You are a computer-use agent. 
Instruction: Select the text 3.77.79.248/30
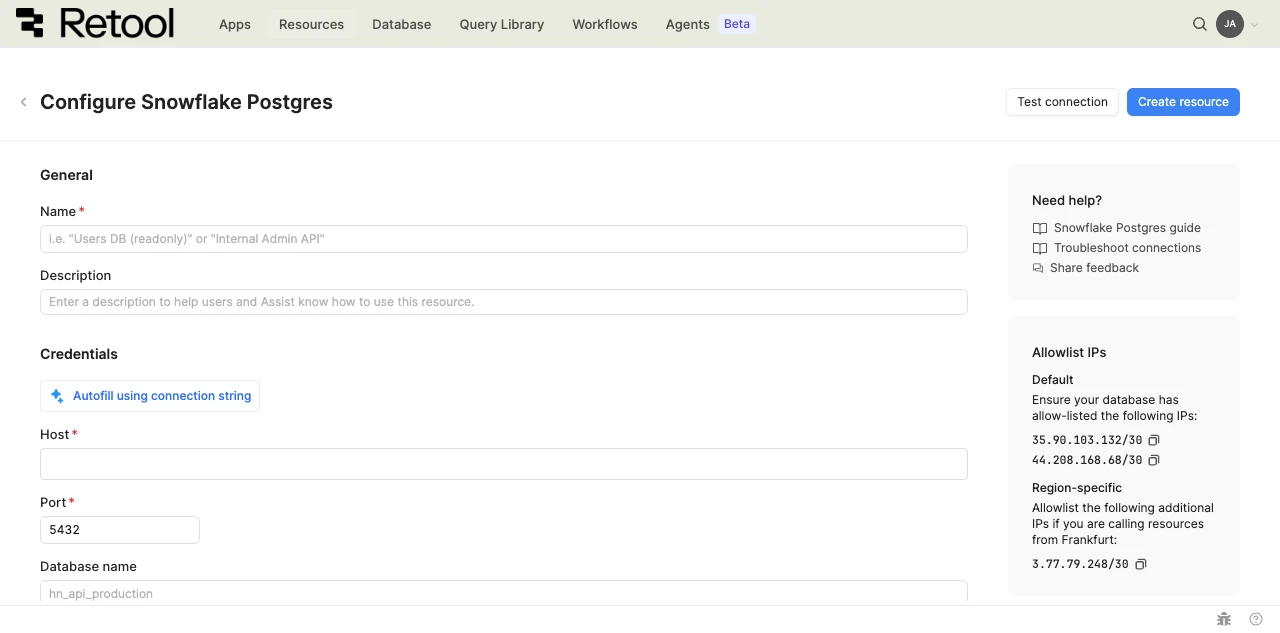[x=1080, y=564]
